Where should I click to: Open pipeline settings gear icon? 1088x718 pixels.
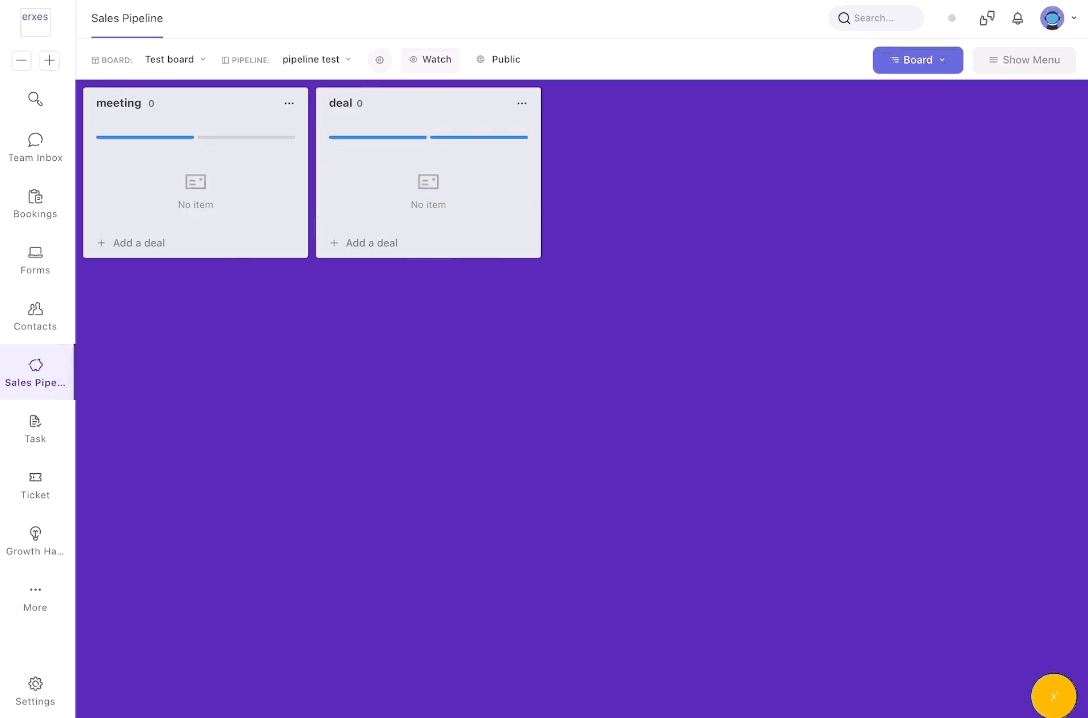click(x=380, y=60)
